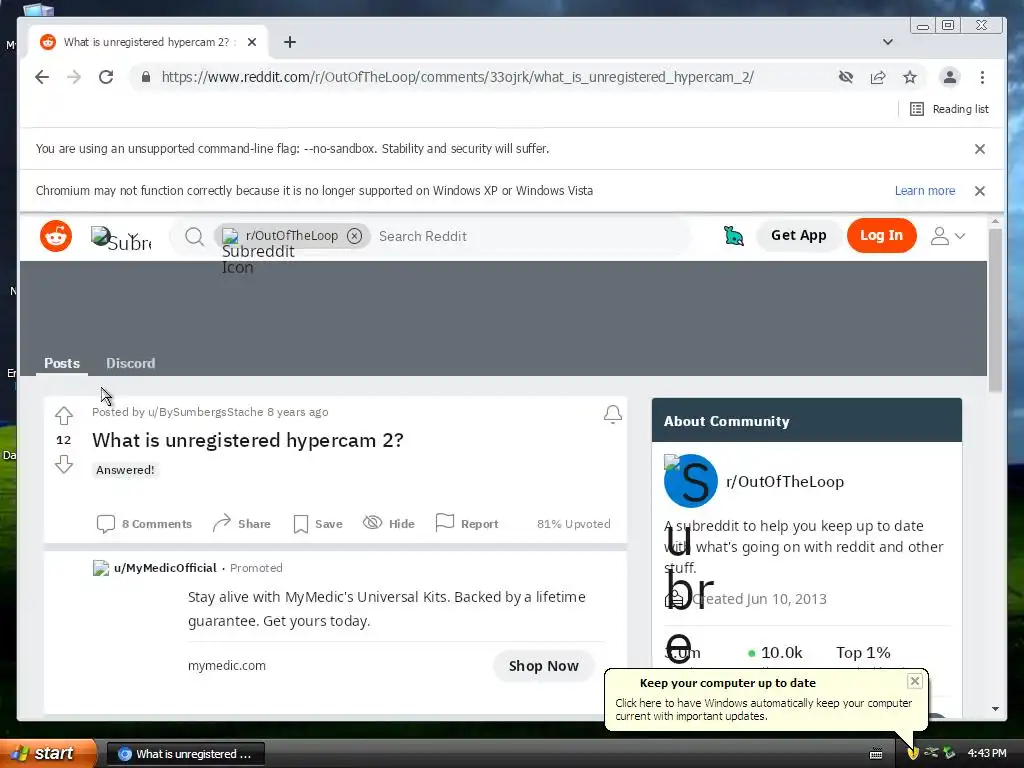The image size is (1024, 768).
Task: Open the tab search chevron
Action: (x=888, y=42)
